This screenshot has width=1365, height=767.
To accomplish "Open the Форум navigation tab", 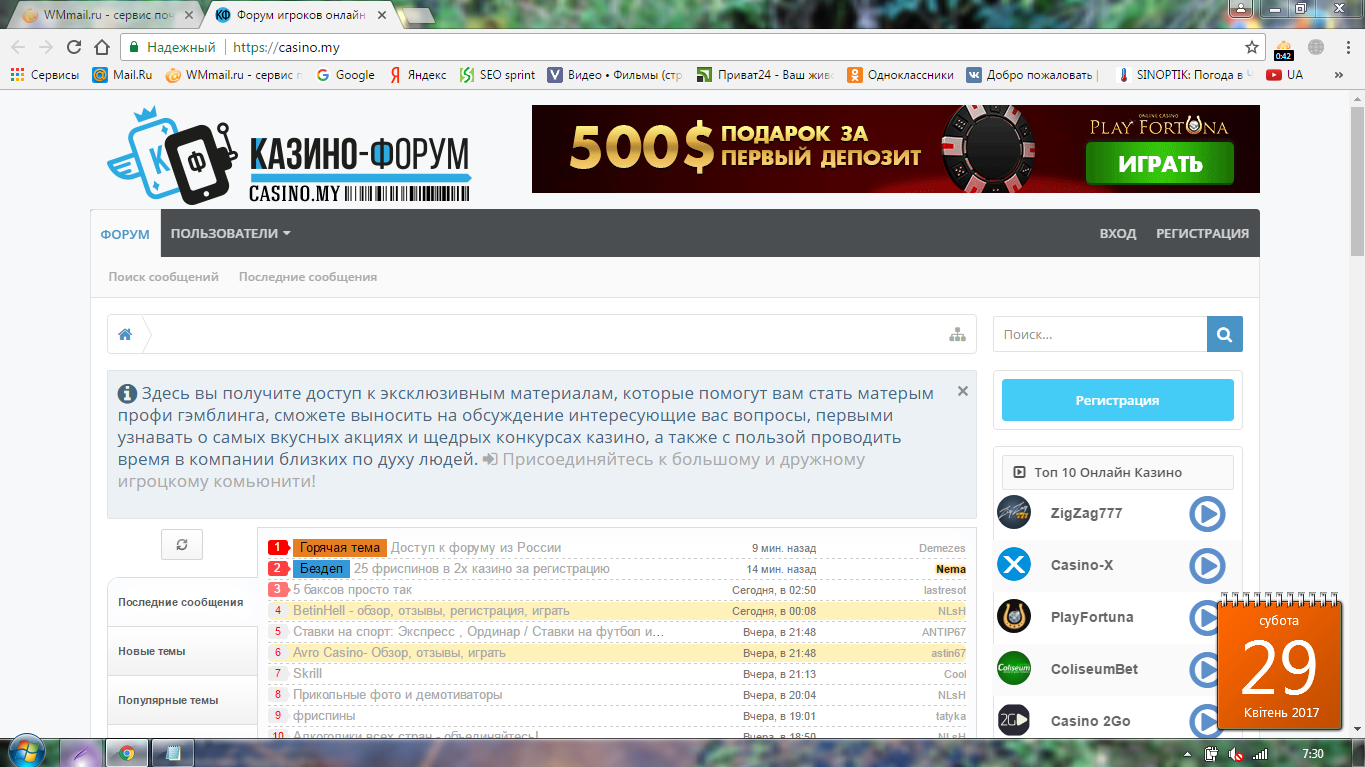I will coord(125,234).
